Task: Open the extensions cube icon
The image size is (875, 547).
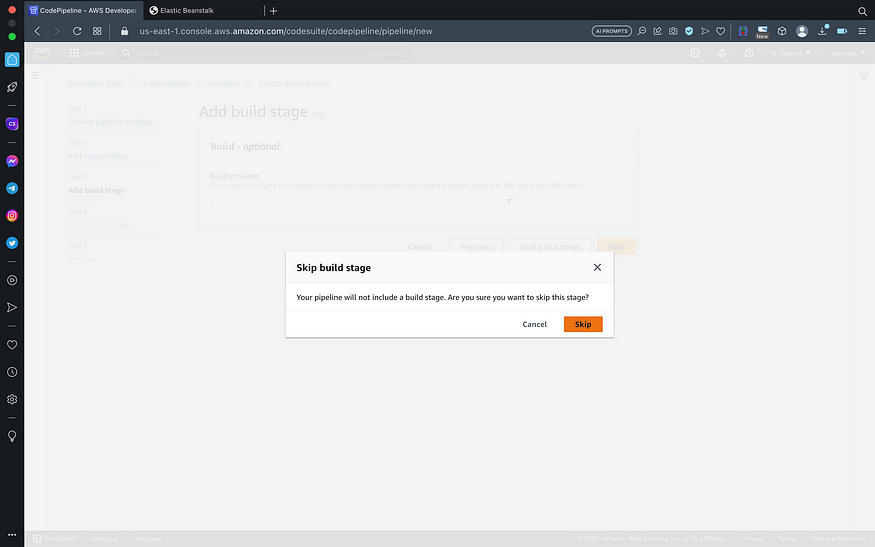Action: (782, 31)
